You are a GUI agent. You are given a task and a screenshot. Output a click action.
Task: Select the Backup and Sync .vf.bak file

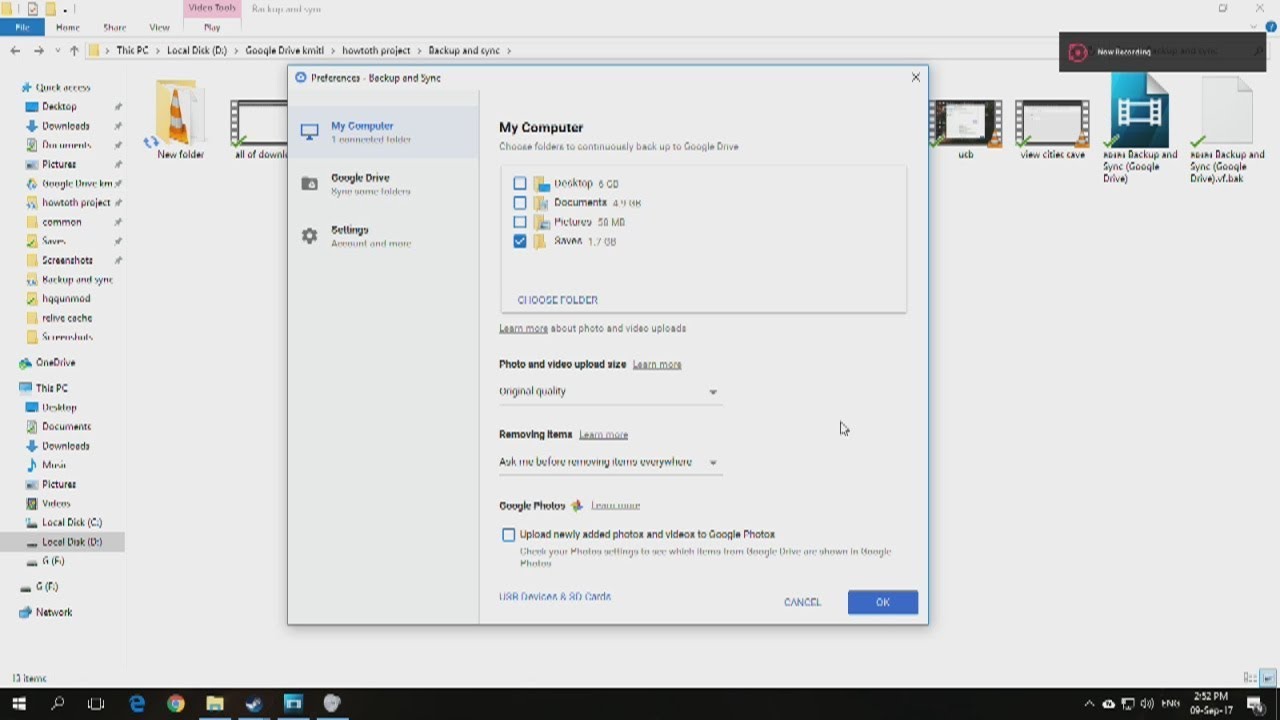coord(1227,130)
